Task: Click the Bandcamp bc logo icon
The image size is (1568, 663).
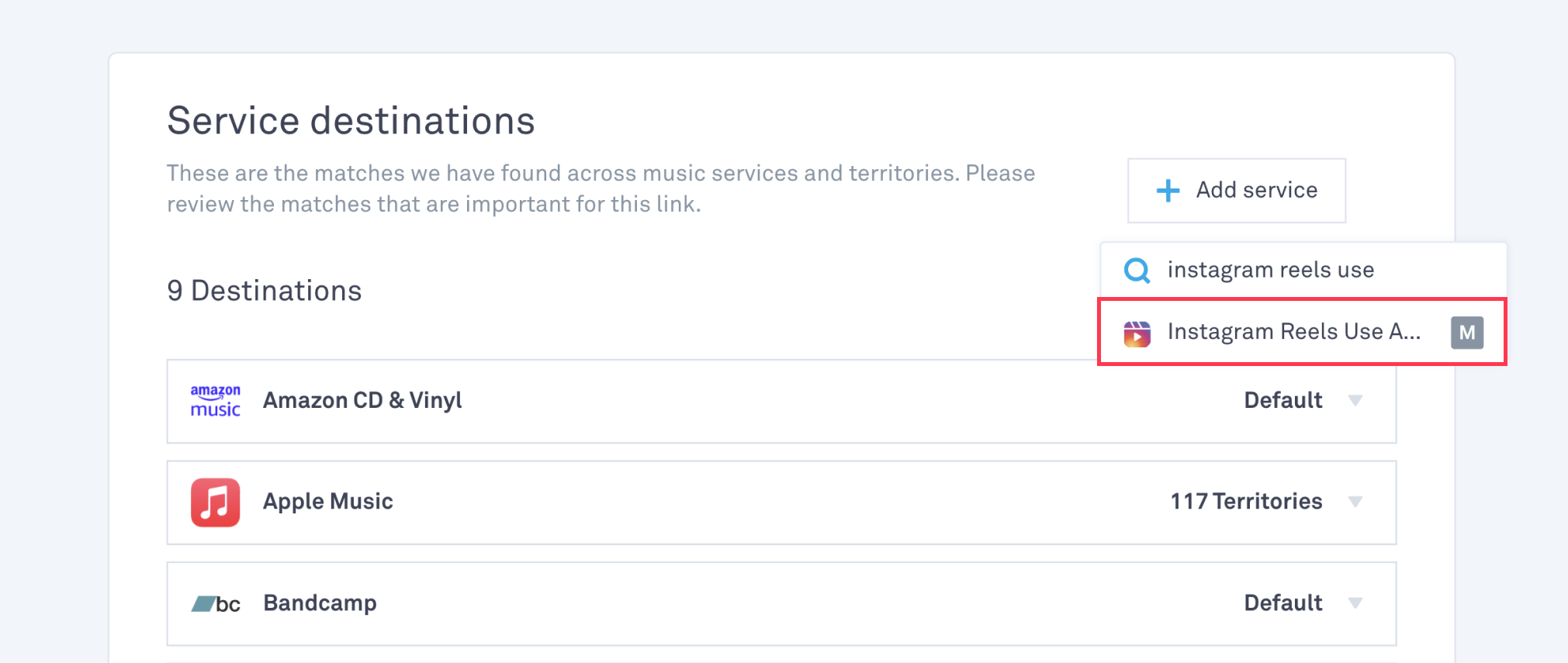Action: (216, 604)
